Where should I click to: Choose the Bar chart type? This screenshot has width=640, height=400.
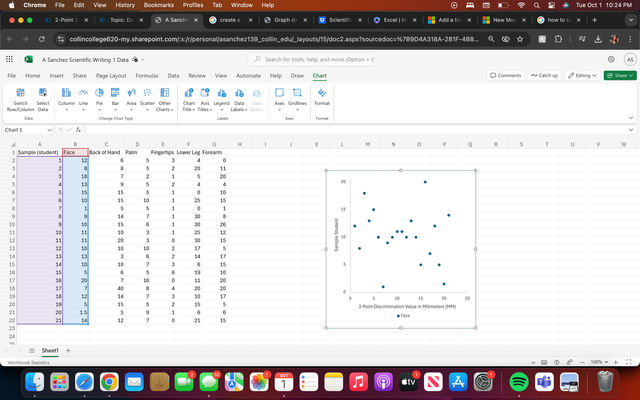pyautogui.click(x=115, y=100)
